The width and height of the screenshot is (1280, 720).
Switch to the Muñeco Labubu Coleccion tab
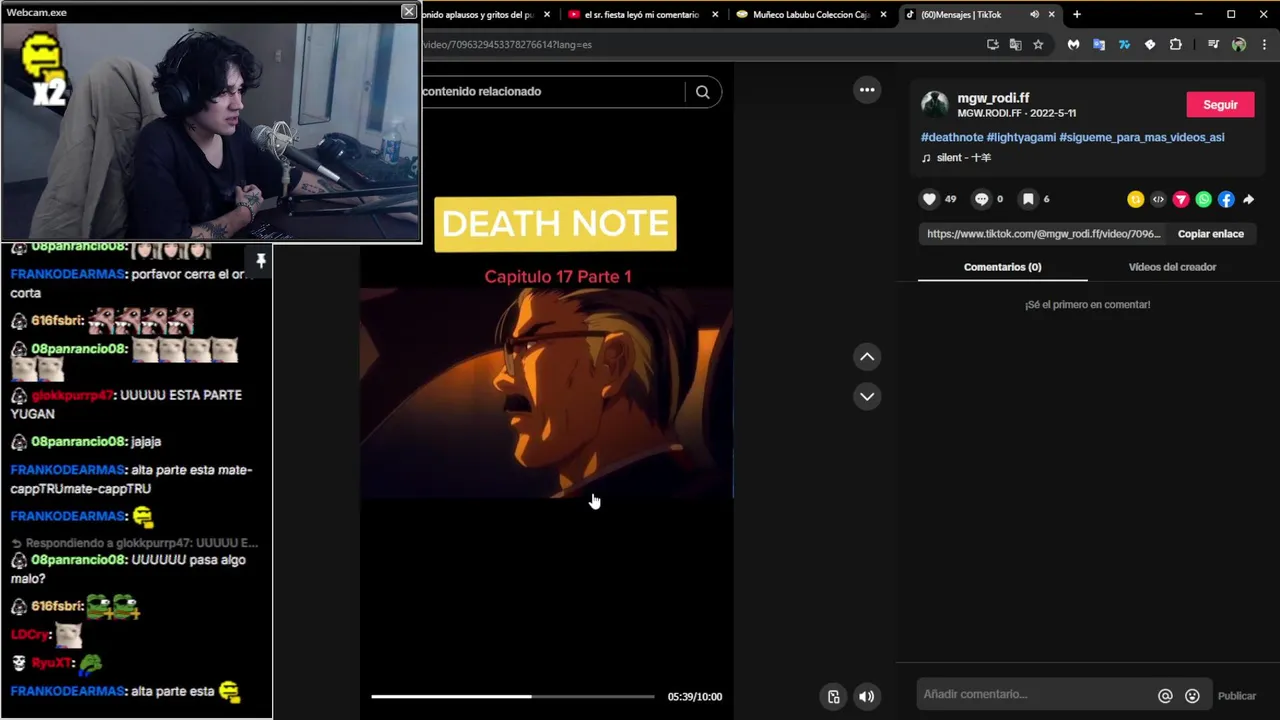click(x=811, y=14)
